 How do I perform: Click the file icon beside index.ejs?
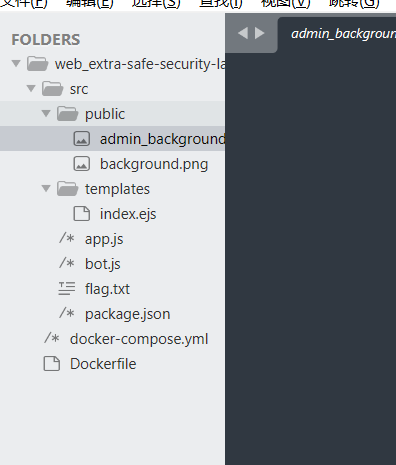click(x=82, y=214)
